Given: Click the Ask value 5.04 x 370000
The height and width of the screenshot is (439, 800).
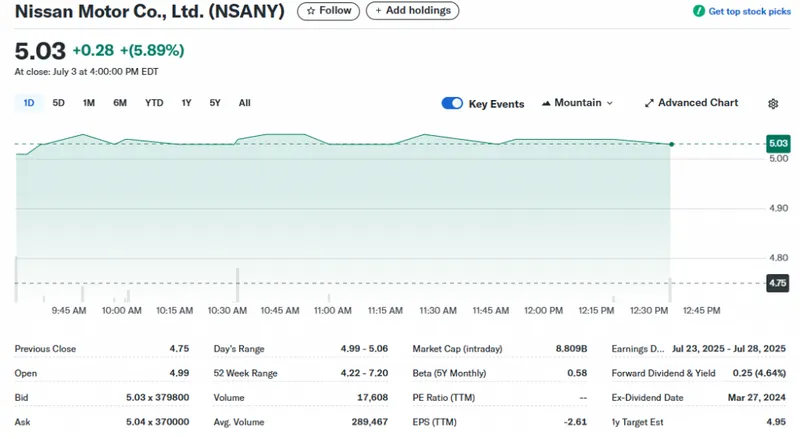Looking at the screenshot, I should click(158, 422).
